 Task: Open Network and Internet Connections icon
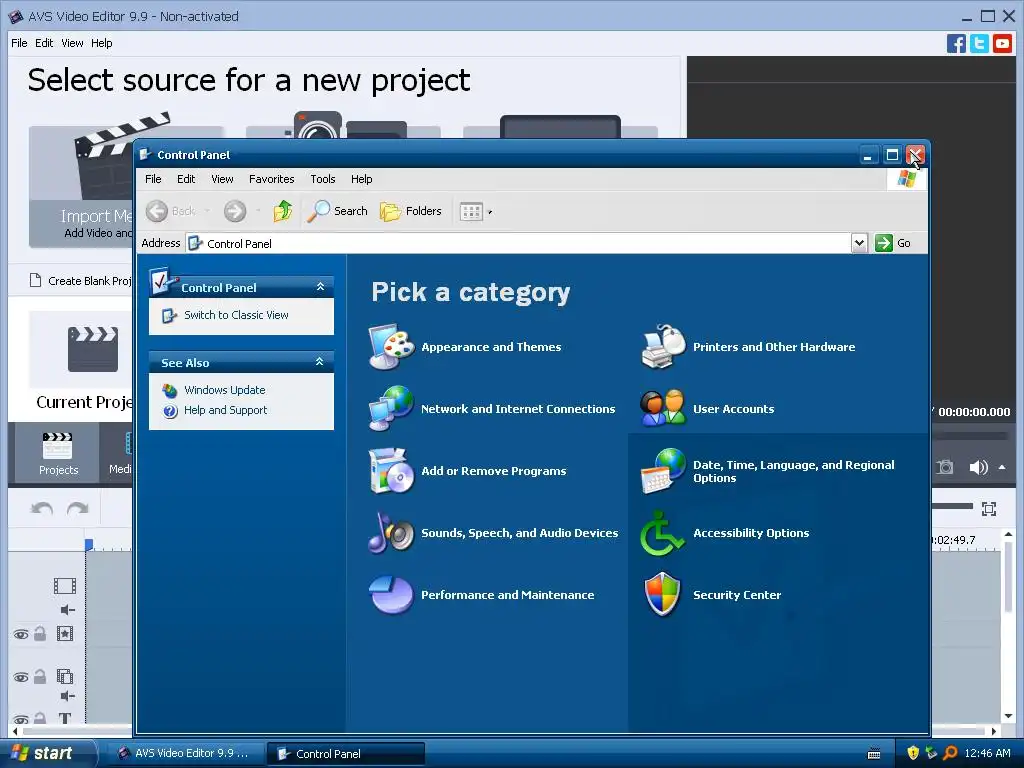[x=391, y=409]
